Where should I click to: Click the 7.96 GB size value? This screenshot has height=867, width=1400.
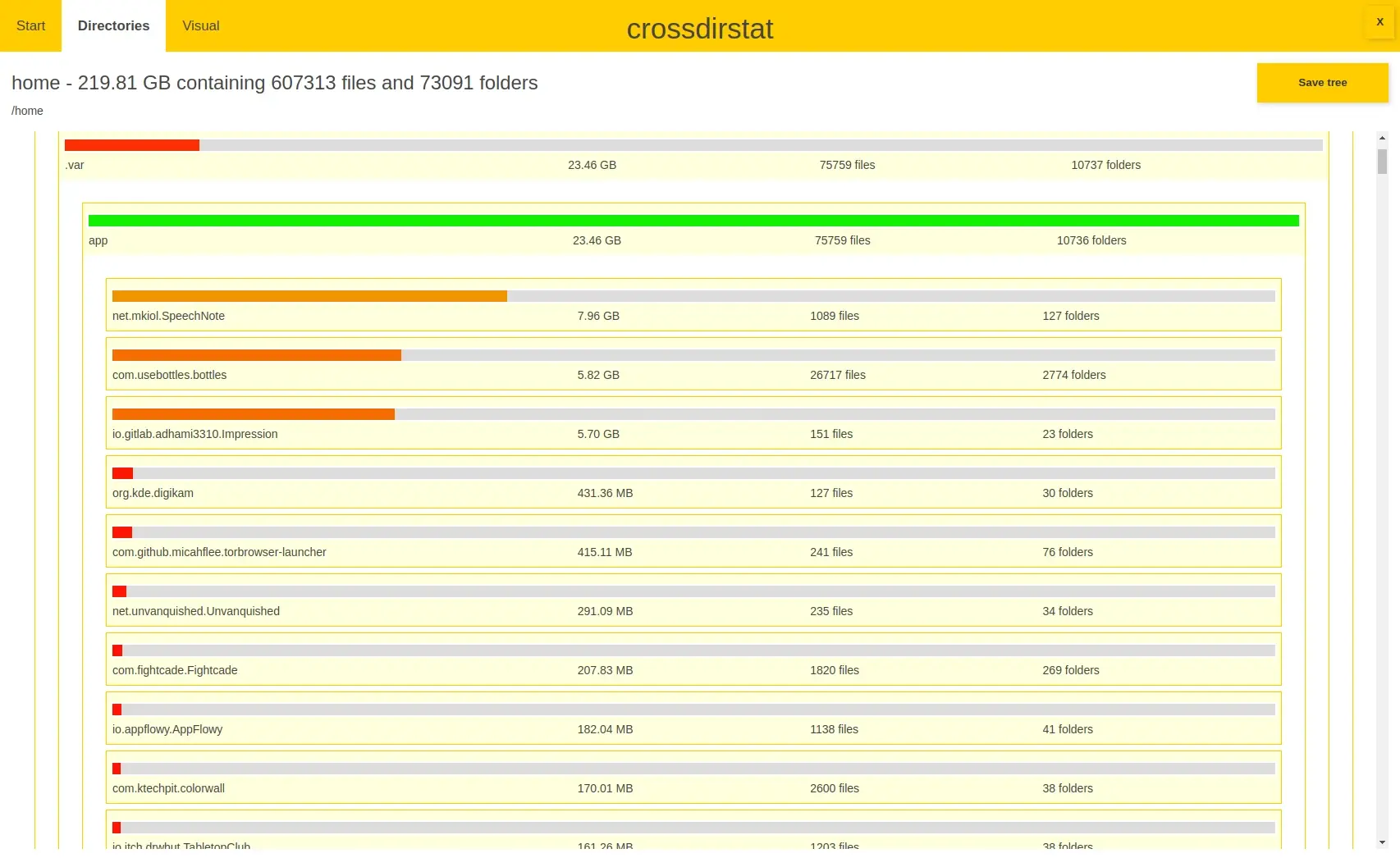(598, 316)
